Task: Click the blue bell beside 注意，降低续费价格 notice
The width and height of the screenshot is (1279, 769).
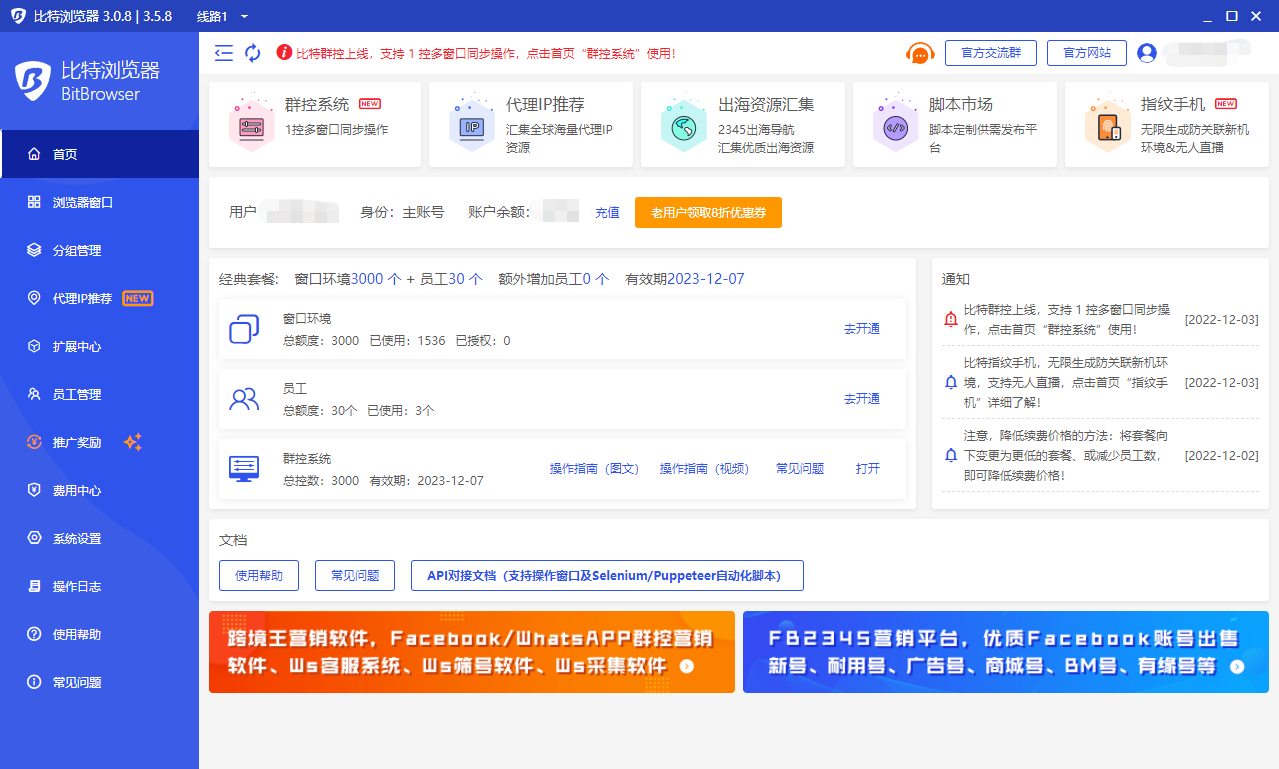Action: [951, 456]
